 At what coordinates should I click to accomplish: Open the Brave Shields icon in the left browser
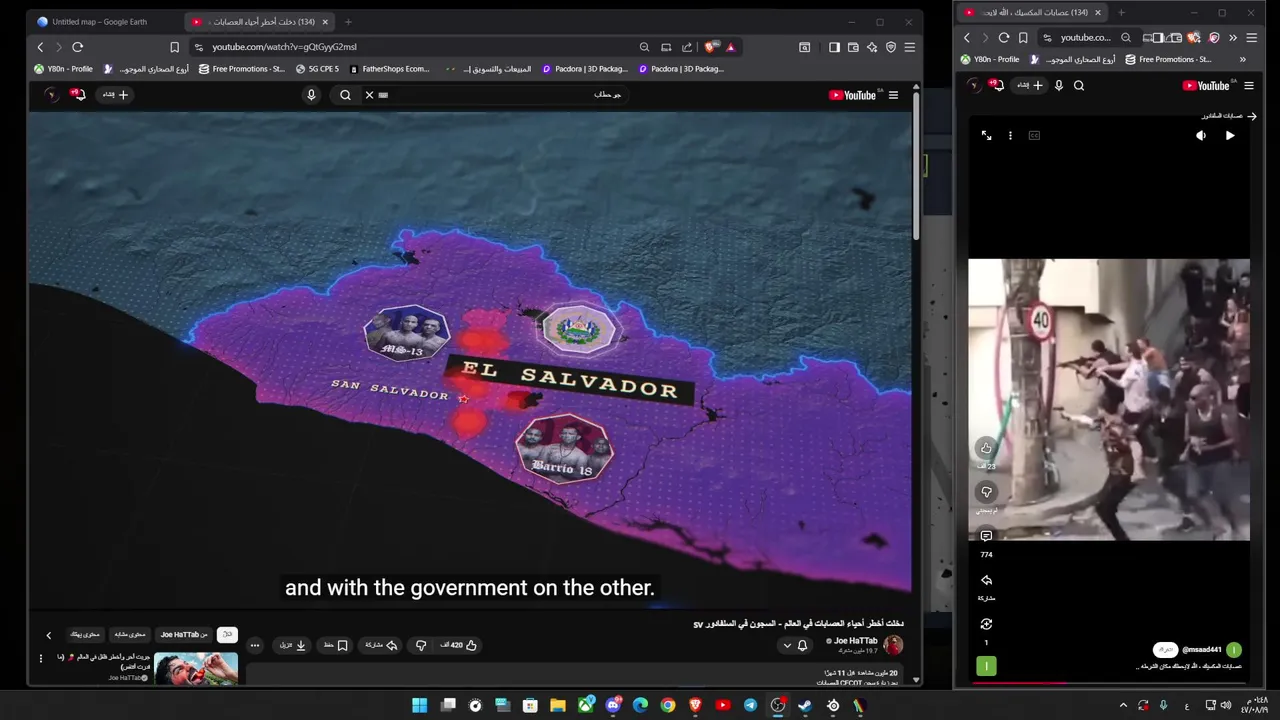tap(711, 47)
